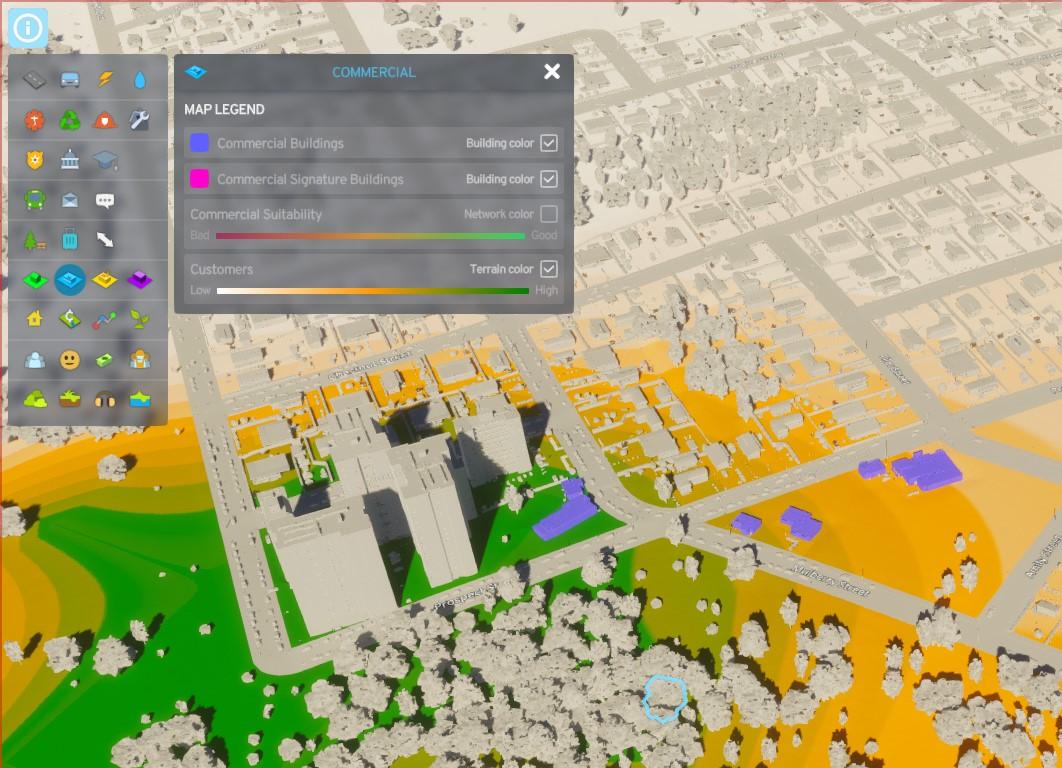Screen dimensions: 1062x768
Task: Select the Noise Pollution headphones icon
Action: (105, 398)
